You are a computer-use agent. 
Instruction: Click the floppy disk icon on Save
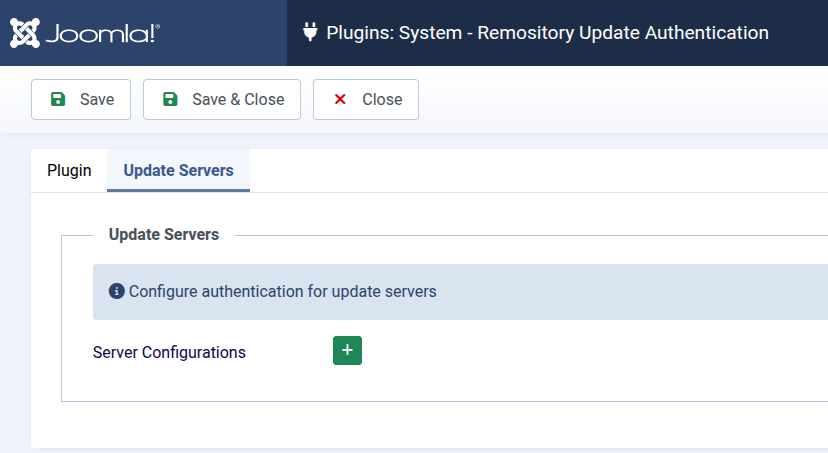[x=58, y=100]
